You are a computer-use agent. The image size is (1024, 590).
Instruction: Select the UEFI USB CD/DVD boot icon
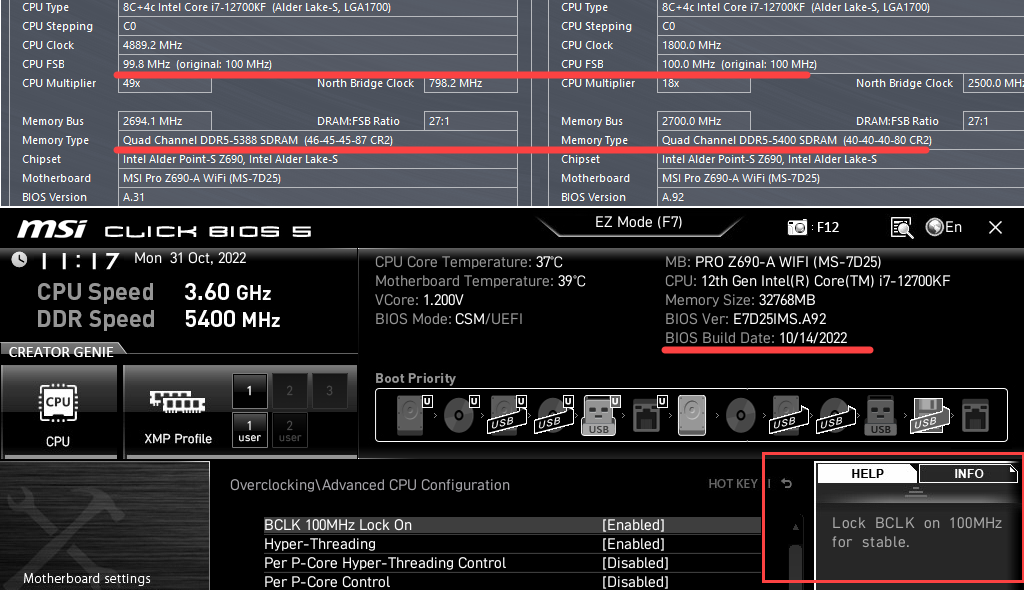tap(554, 414)
